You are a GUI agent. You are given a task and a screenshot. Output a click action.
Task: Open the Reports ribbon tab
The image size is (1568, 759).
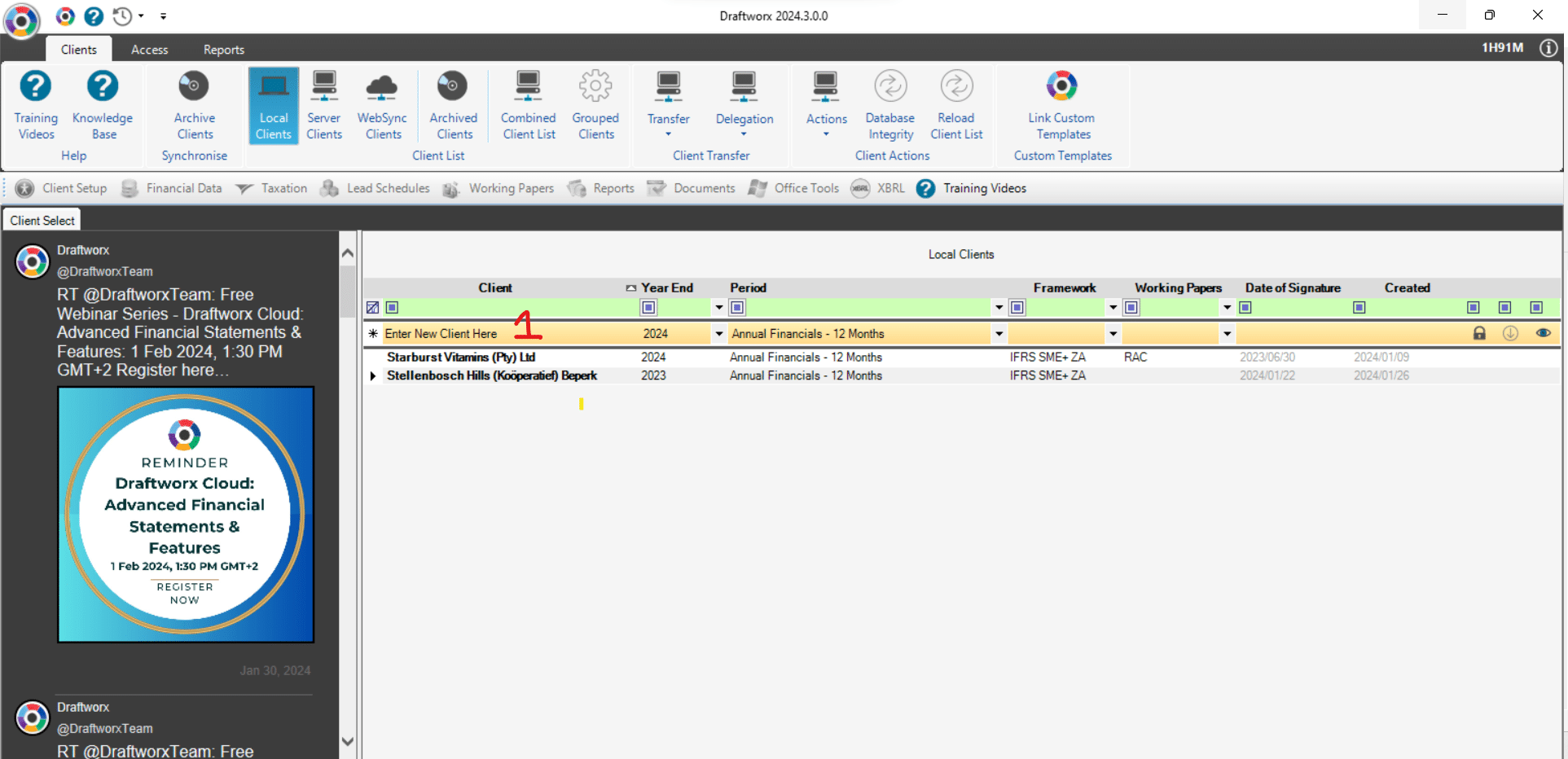pos(224,50)
